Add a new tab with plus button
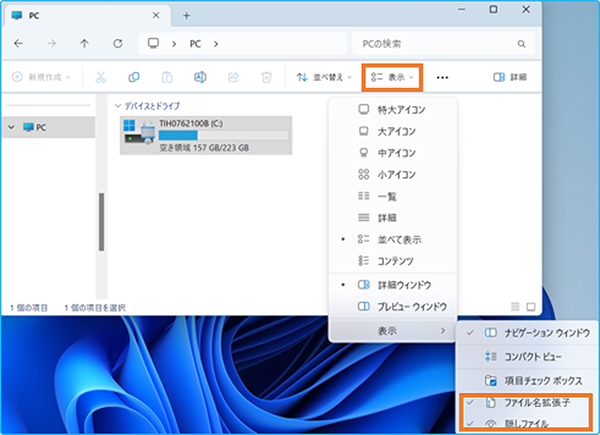Viewport: 600px width, 435px height. click(186, 16)
